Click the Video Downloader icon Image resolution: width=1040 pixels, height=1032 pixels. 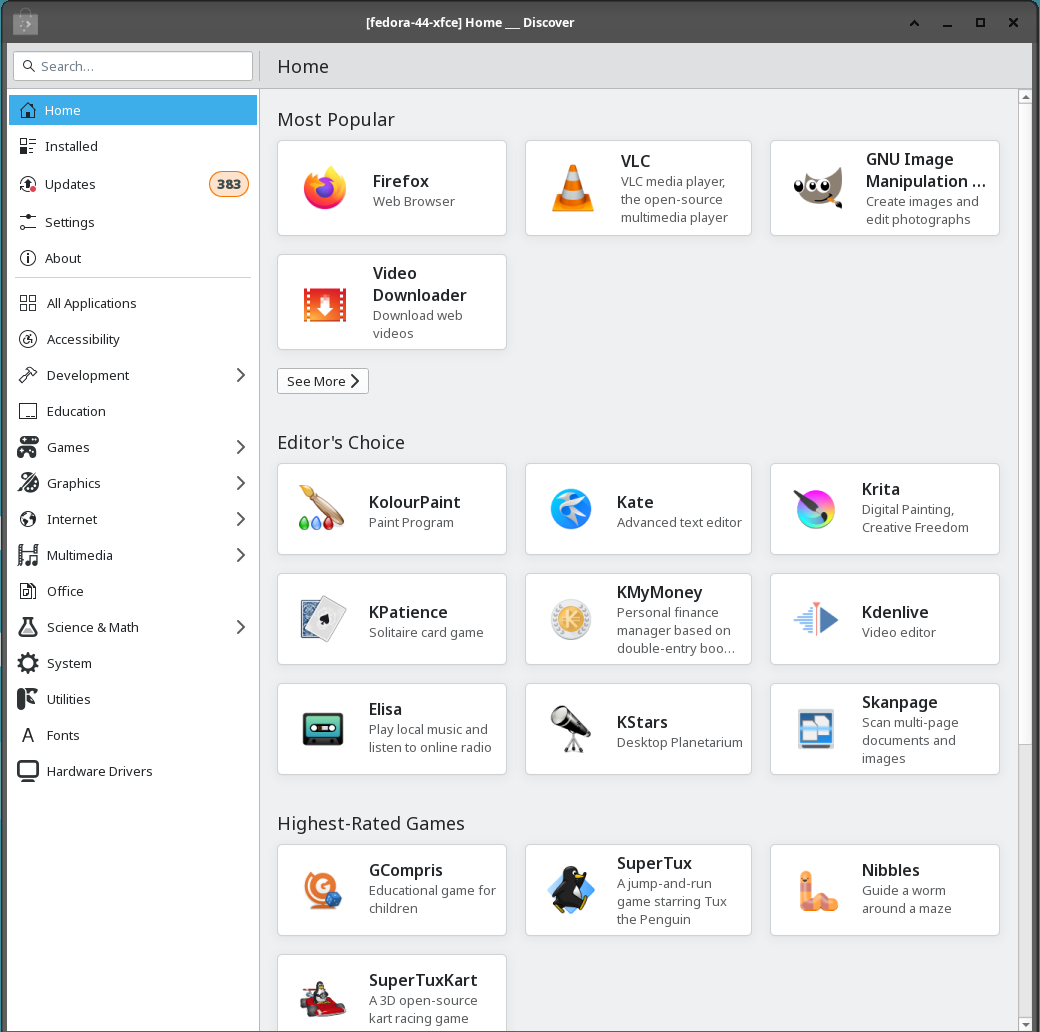click(x=325, y=304)
